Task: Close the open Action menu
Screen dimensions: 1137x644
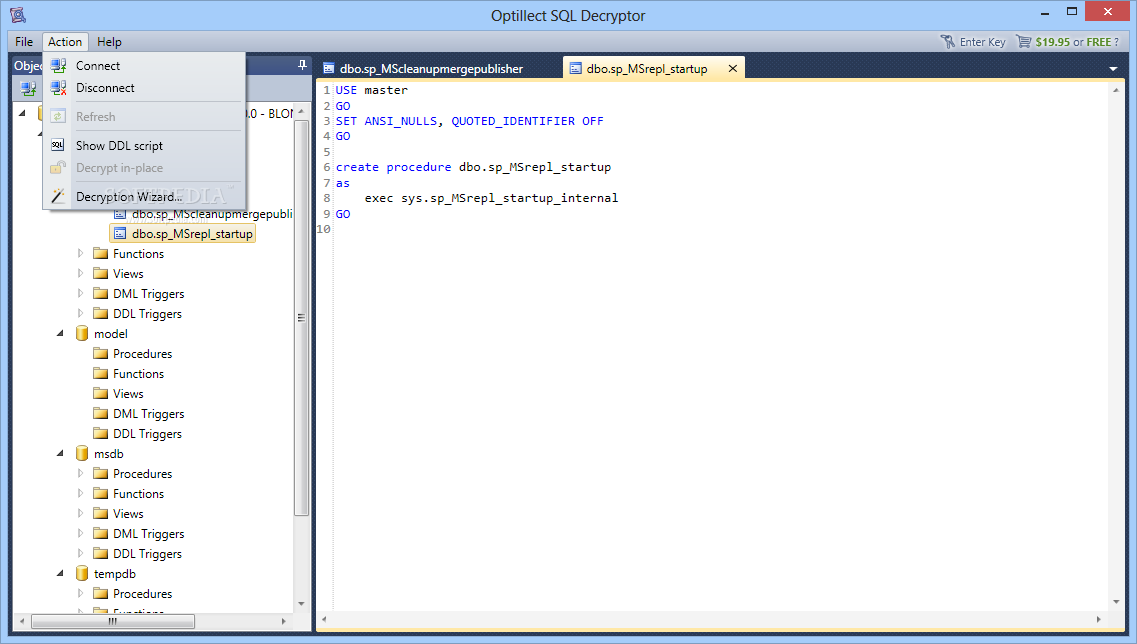Action: (x=65, y=42)
